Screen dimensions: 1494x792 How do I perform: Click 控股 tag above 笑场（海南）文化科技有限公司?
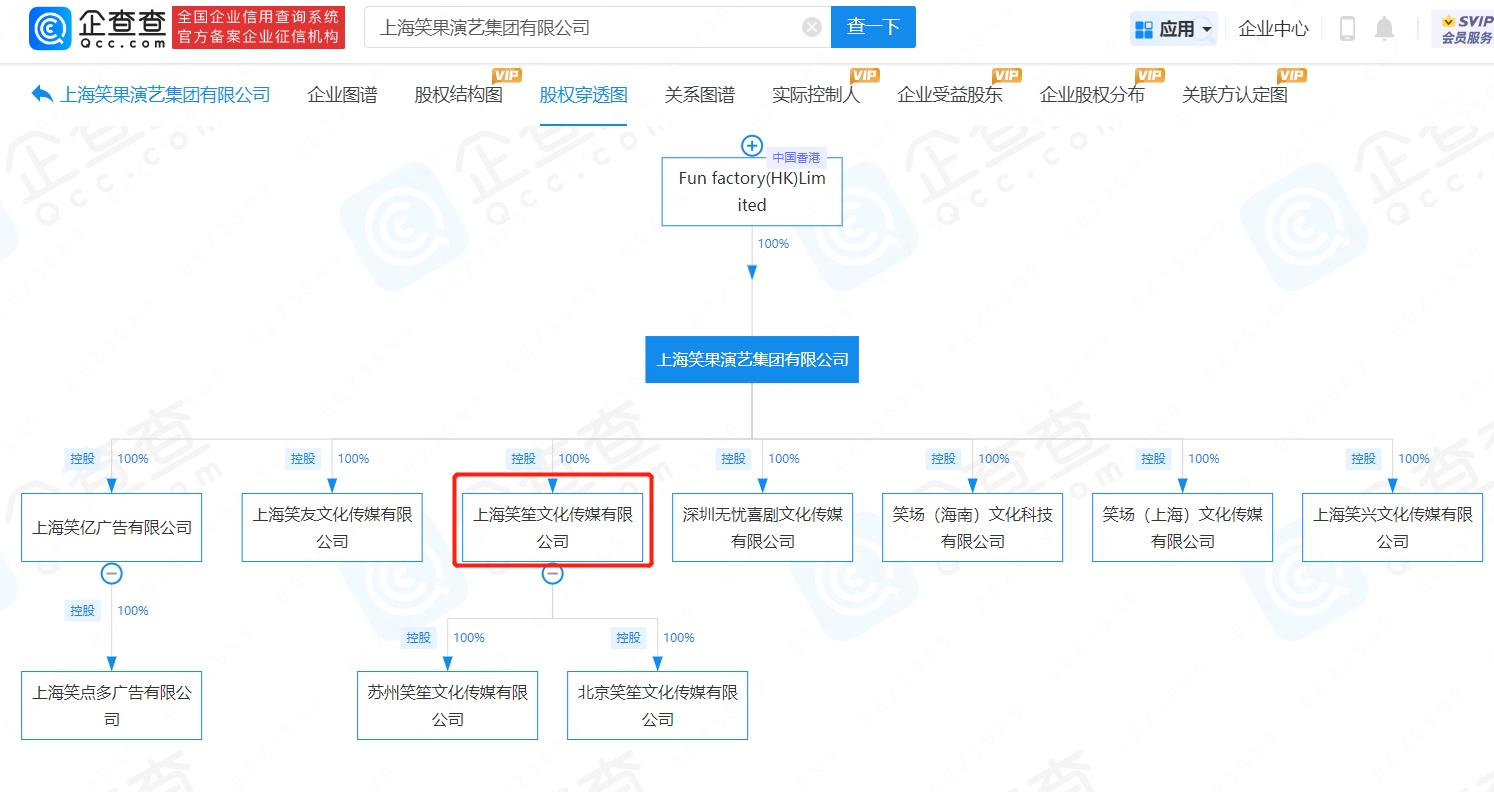(943, 459)
